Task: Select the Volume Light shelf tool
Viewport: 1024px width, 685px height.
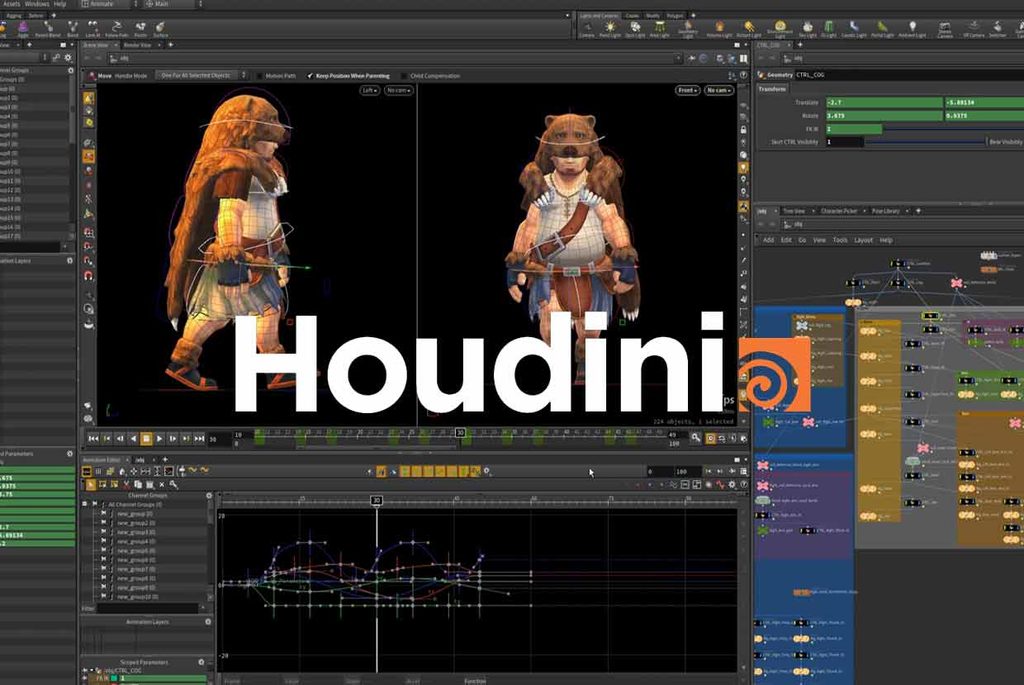Action: (x=719, y=29)
